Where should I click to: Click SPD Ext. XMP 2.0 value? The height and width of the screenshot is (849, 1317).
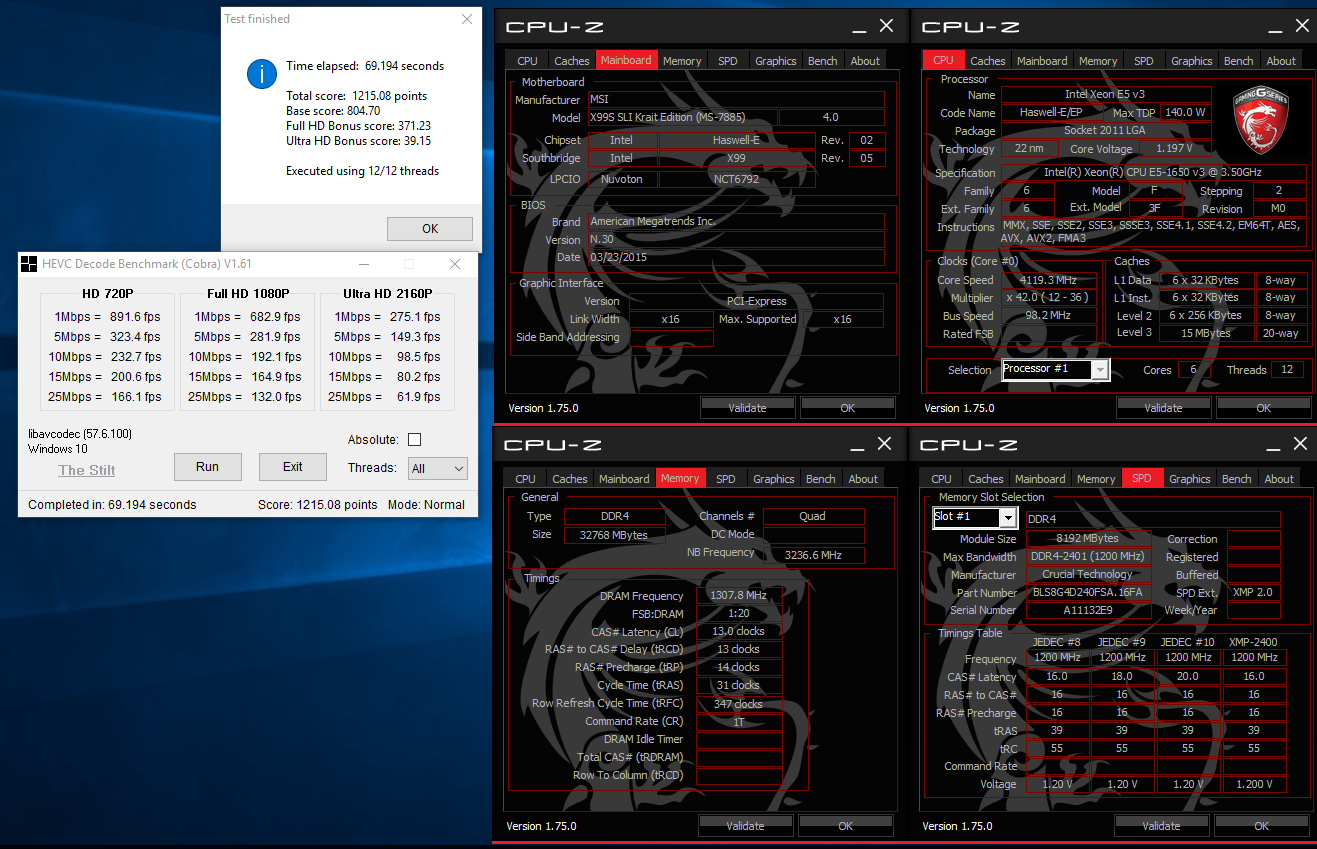coord(1254,593)
